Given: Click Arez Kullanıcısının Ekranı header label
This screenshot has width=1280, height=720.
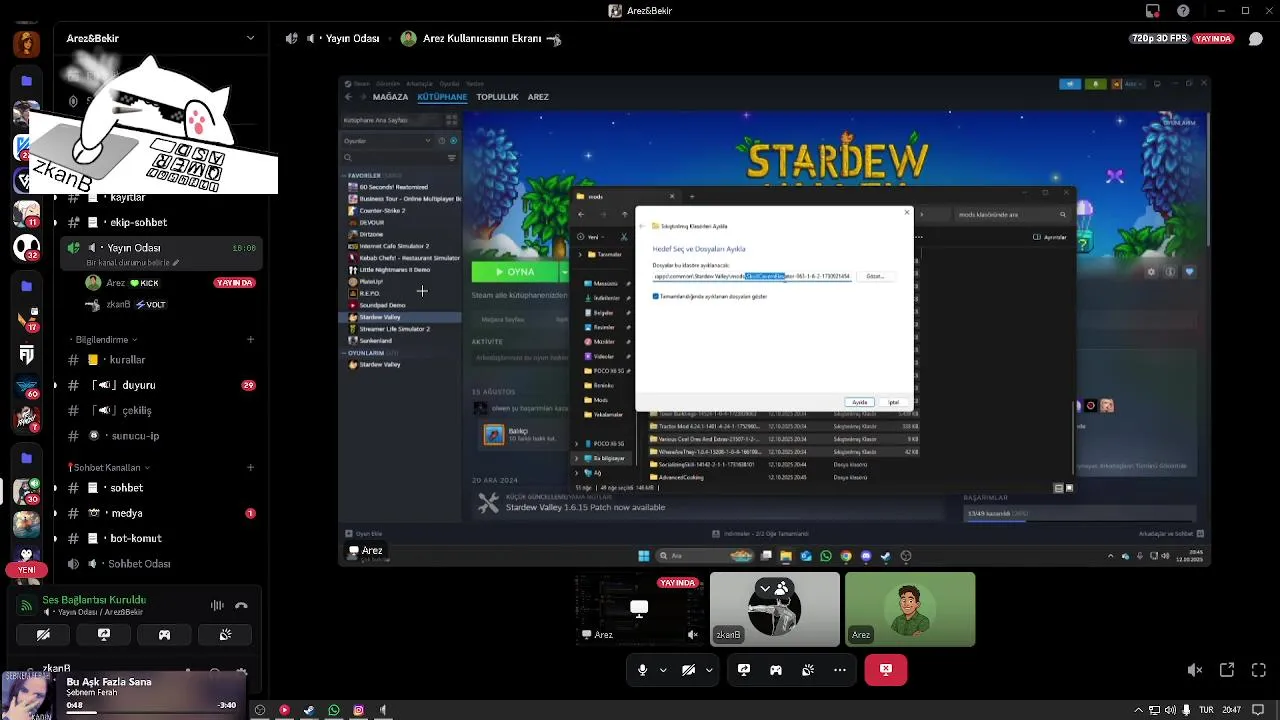Looking at the screenshot, I should 481,38.
